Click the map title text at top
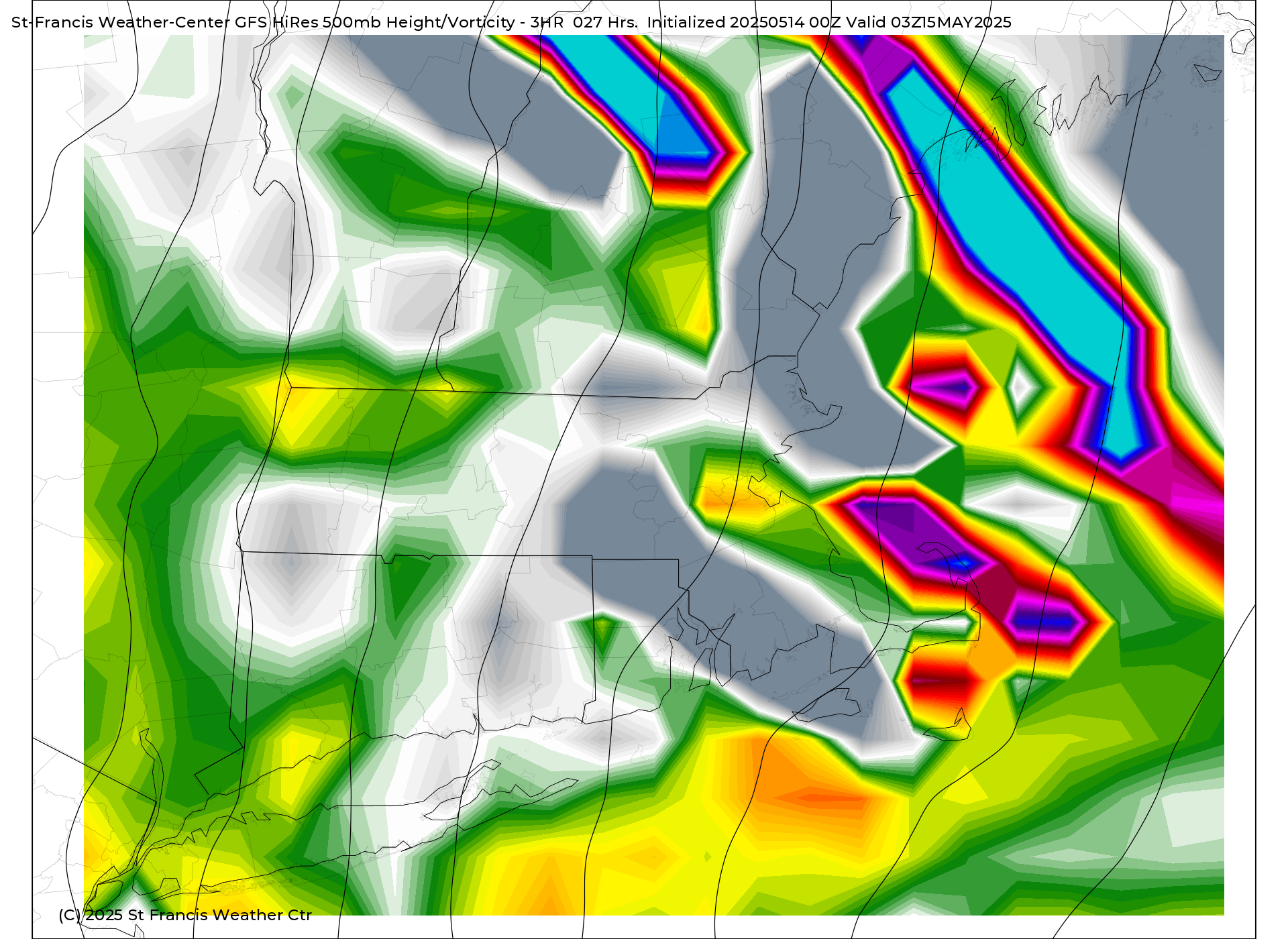Viewport: 1288px width, 939px height. pos(511,22)
